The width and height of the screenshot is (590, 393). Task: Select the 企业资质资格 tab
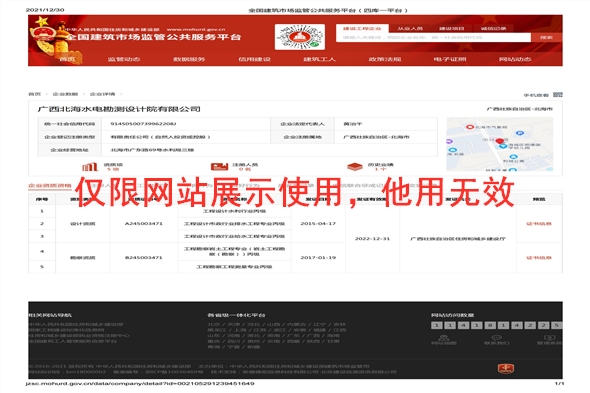pos(50,186)
